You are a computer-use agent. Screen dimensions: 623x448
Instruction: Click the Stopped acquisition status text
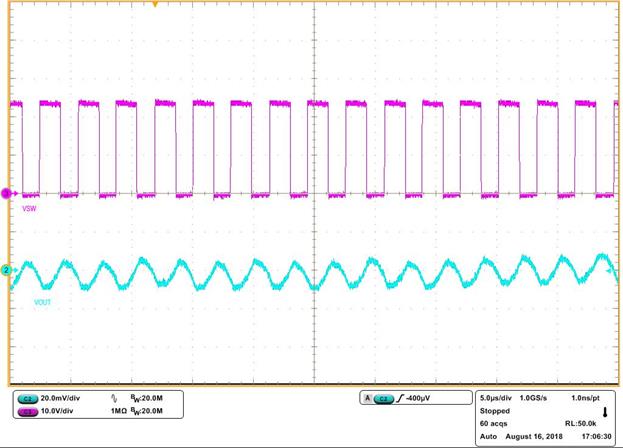(496, 410)
